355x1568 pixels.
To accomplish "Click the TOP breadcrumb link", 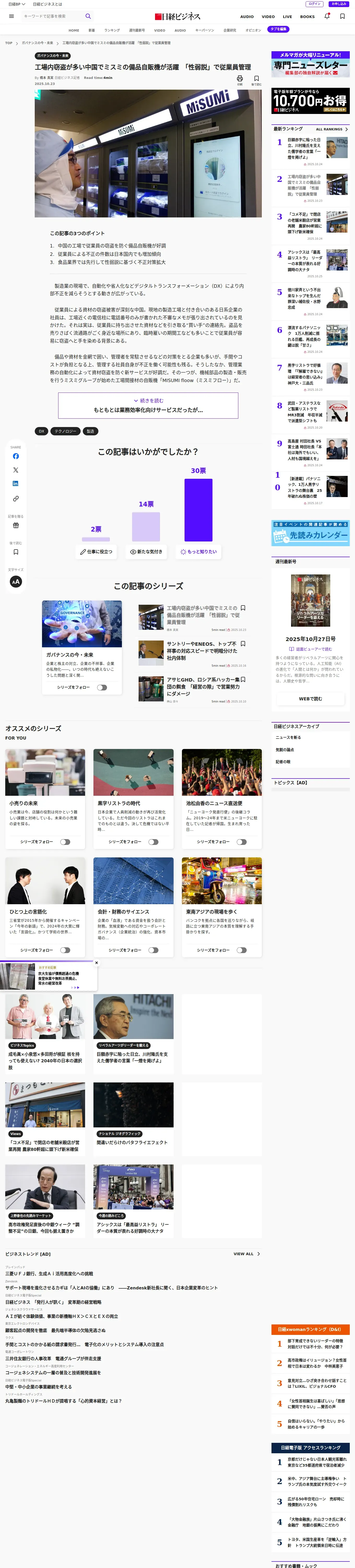I will 9,43.
